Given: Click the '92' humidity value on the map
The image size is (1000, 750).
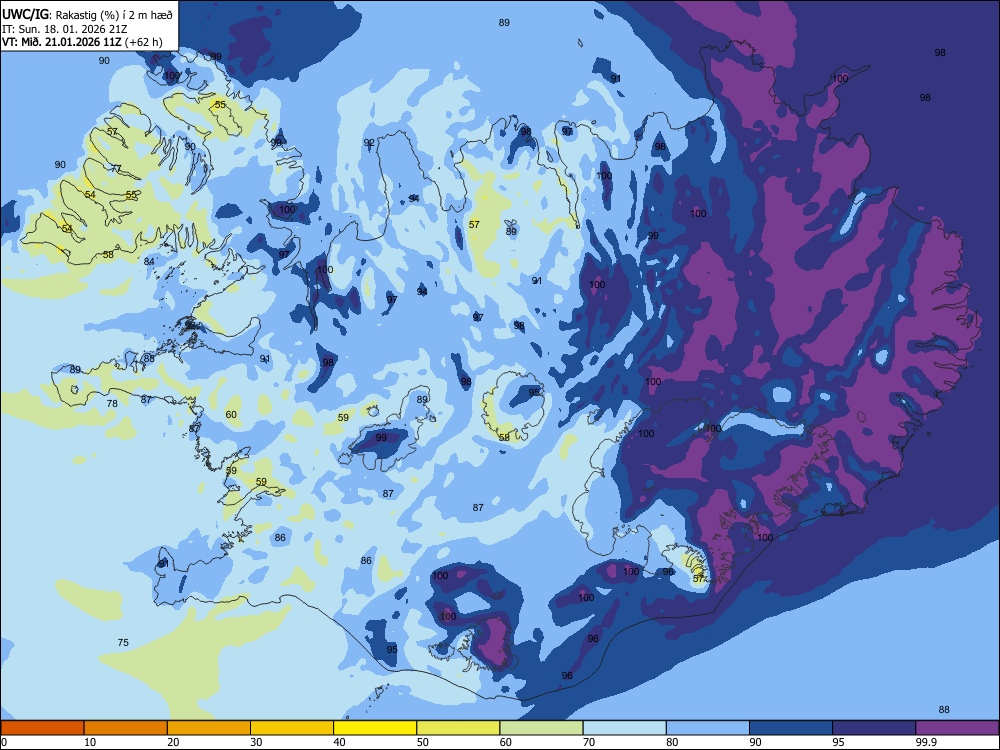Looking at the screenshot, I should [x=369, y=142].
